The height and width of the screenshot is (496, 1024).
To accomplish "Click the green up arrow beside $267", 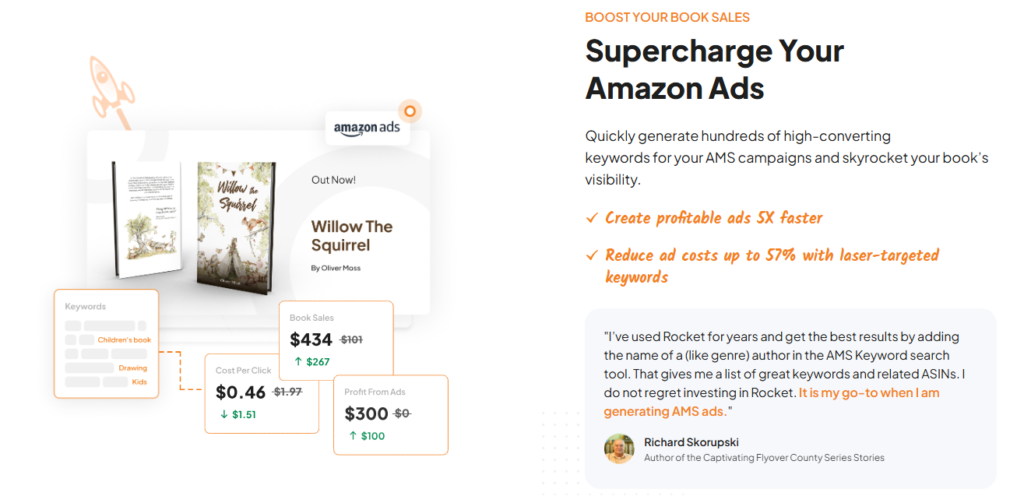I will [x=298, y=361].
